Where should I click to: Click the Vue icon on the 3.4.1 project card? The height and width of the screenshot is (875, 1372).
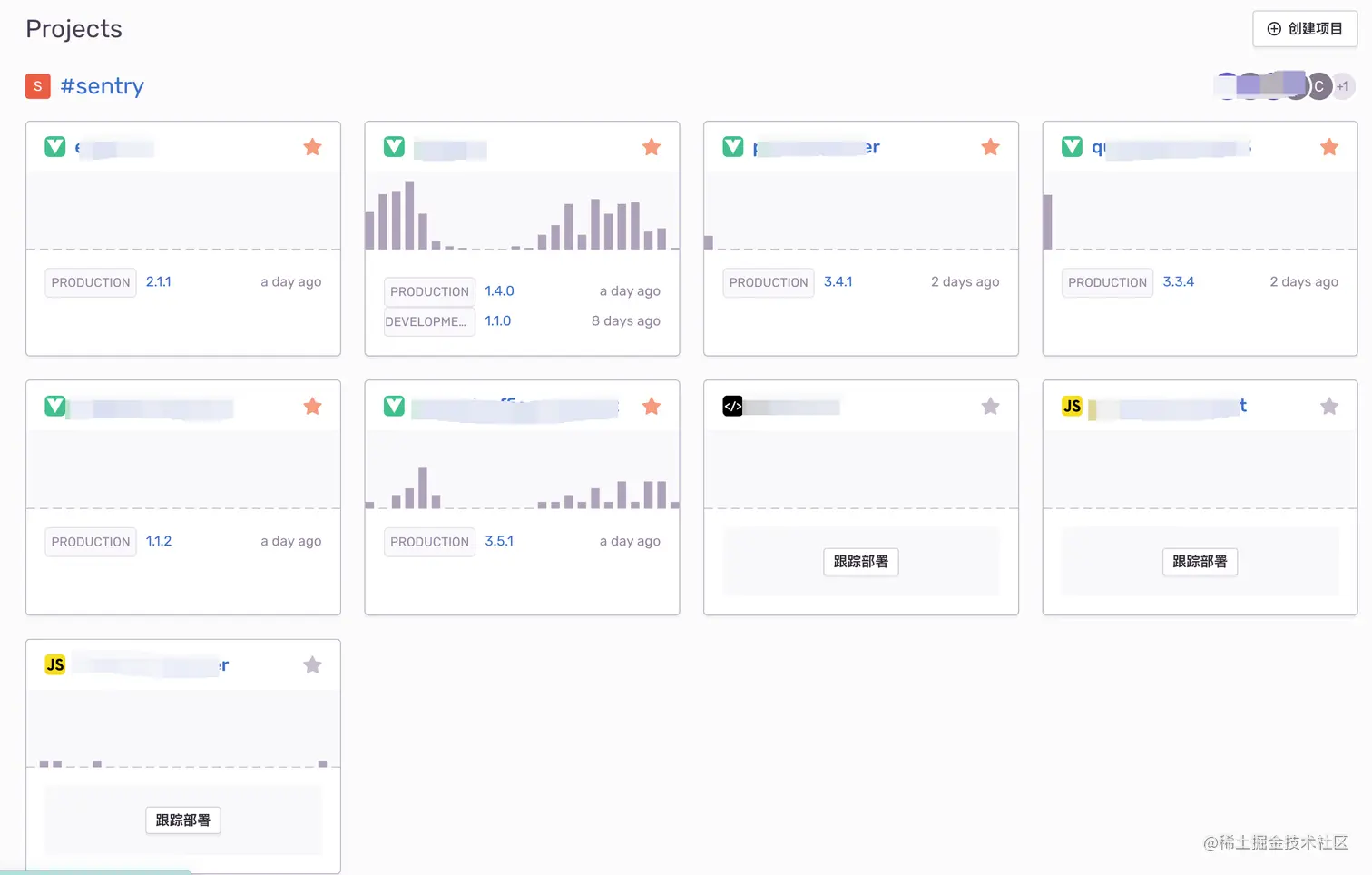(x=733, y=147)
